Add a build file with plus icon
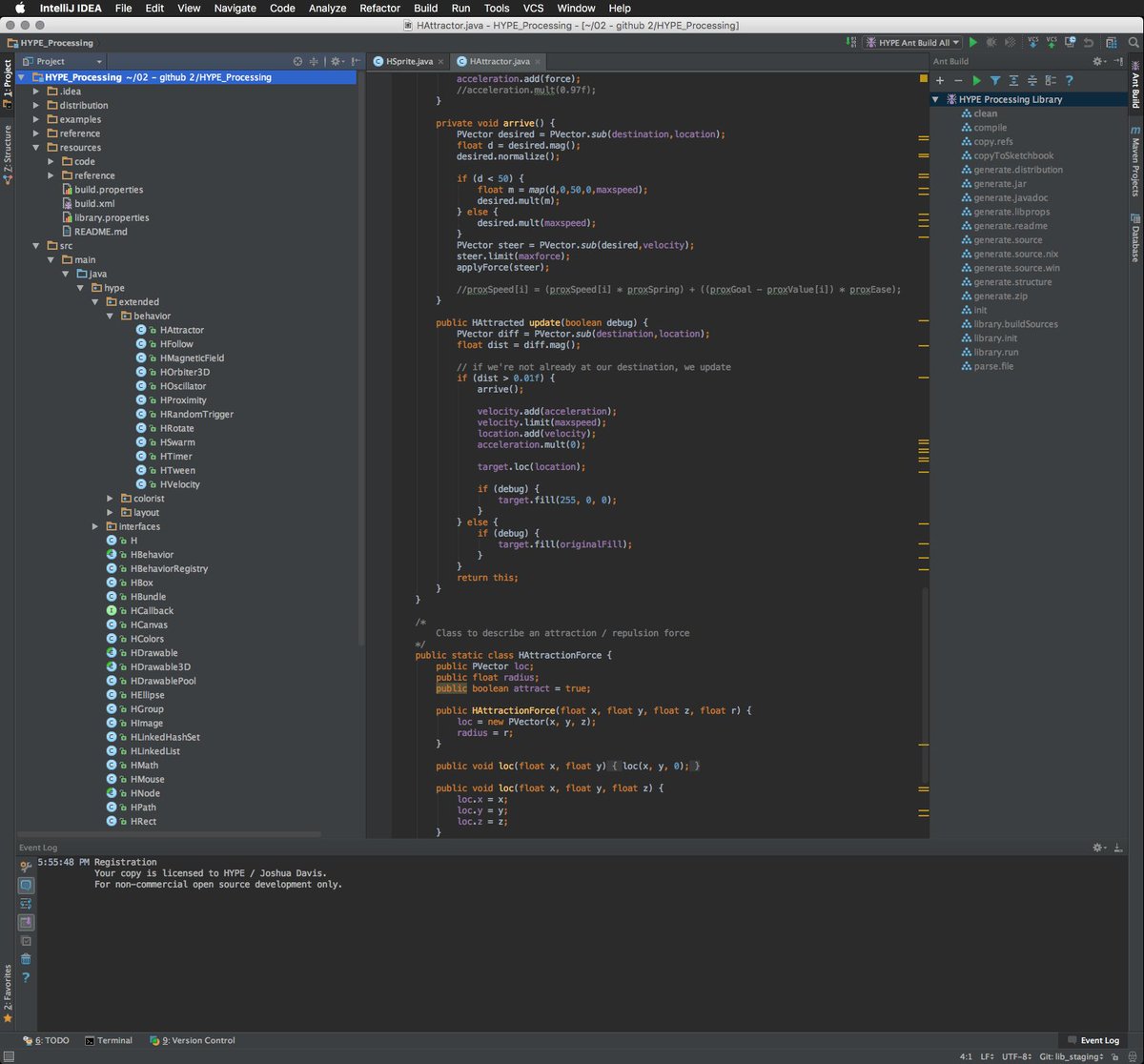 940,81
